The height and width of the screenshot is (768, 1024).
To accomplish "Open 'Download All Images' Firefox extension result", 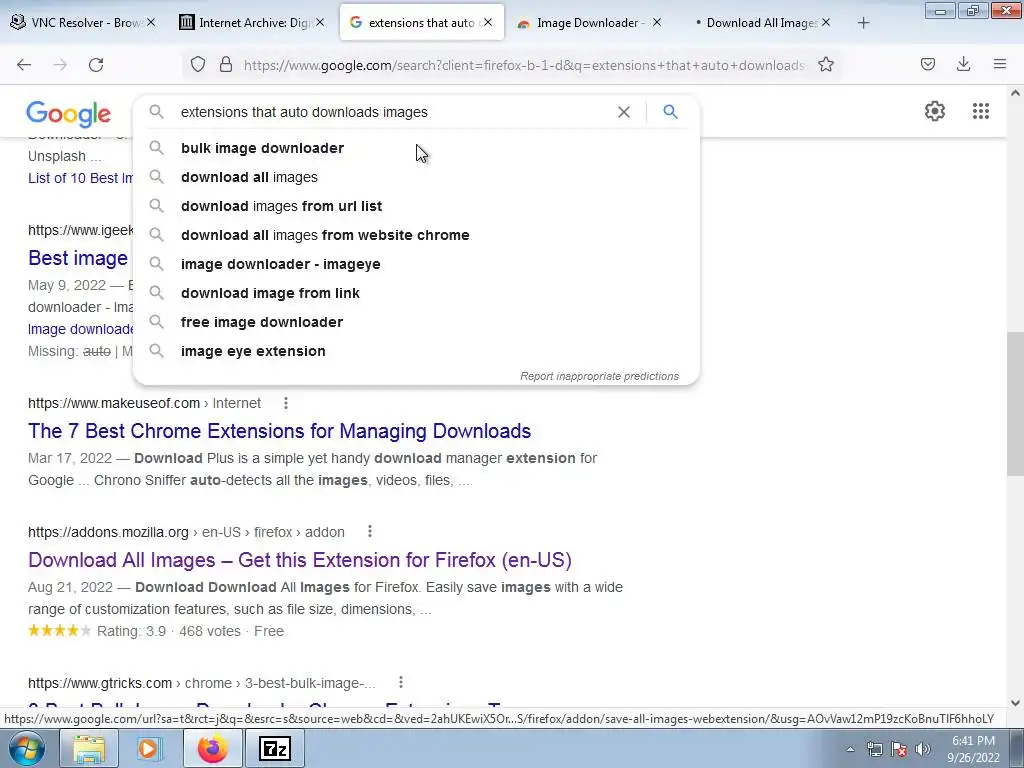I will [x=300, y=560].
